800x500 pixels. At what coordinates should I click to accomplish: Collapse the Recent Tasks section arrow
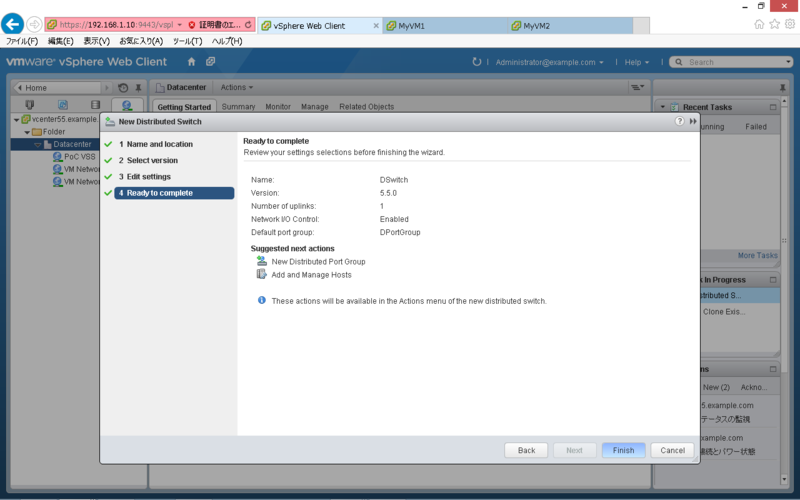(663, 107)
